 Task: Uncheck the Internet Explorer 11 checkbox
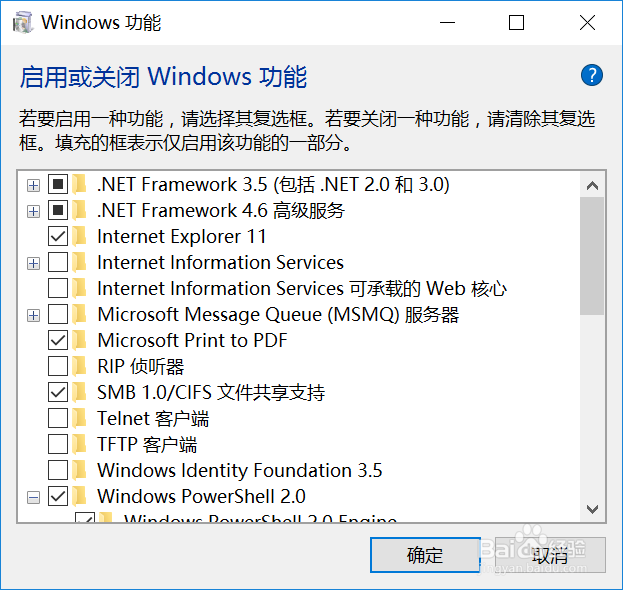pos(58,236)
